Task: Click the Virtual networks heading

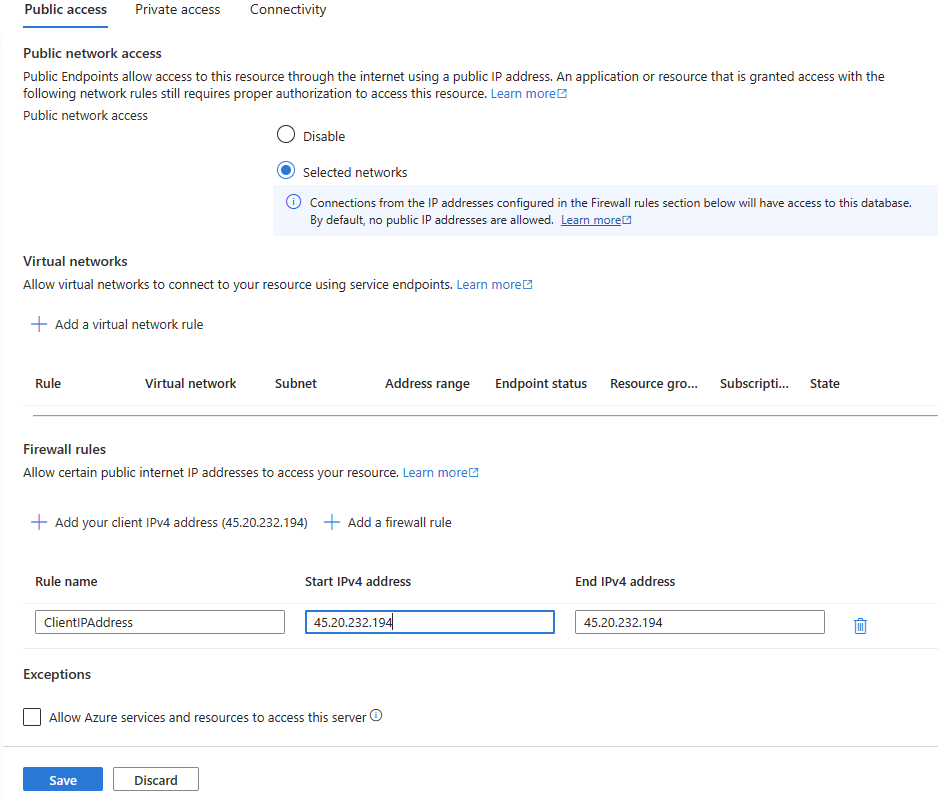Action: (75, 261)
